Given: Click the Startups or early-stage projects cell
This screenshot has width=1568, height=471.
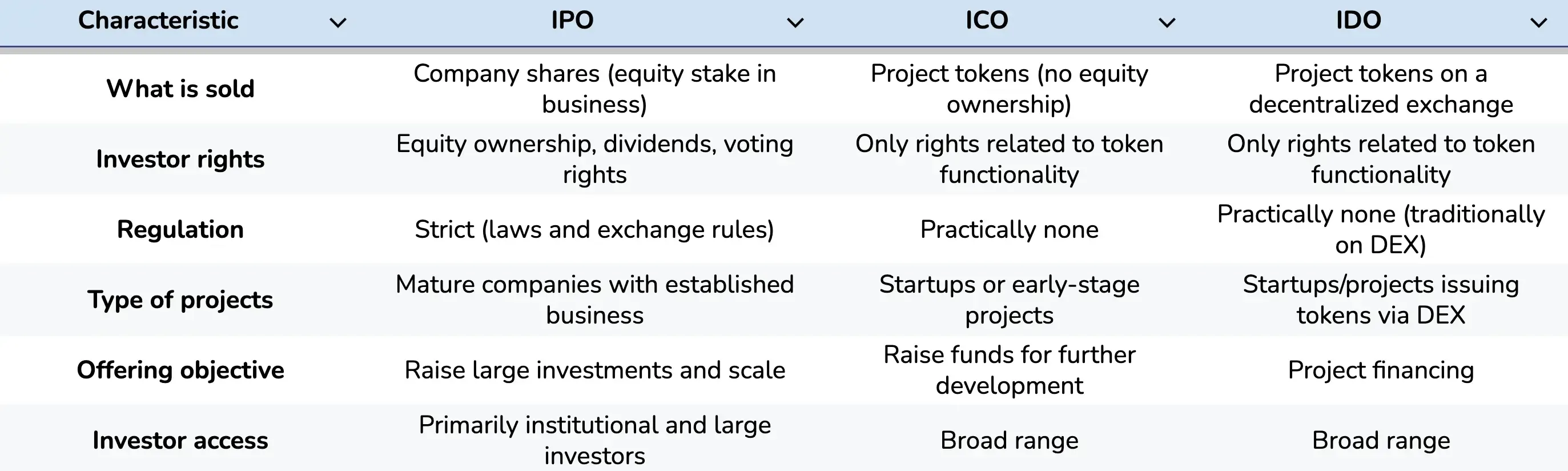Looking at the screenshot, I should [1008, 300].
